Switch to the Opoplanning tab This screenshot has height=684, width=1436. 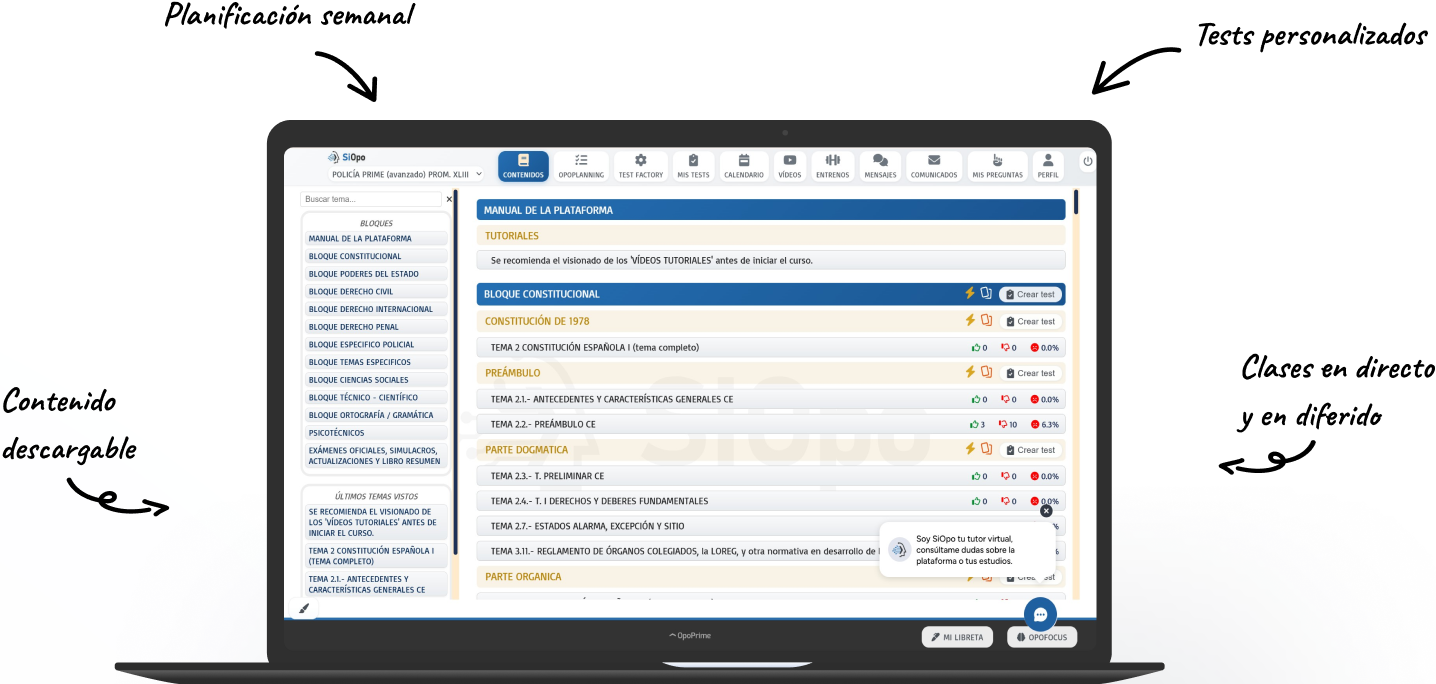click(581, 166)
